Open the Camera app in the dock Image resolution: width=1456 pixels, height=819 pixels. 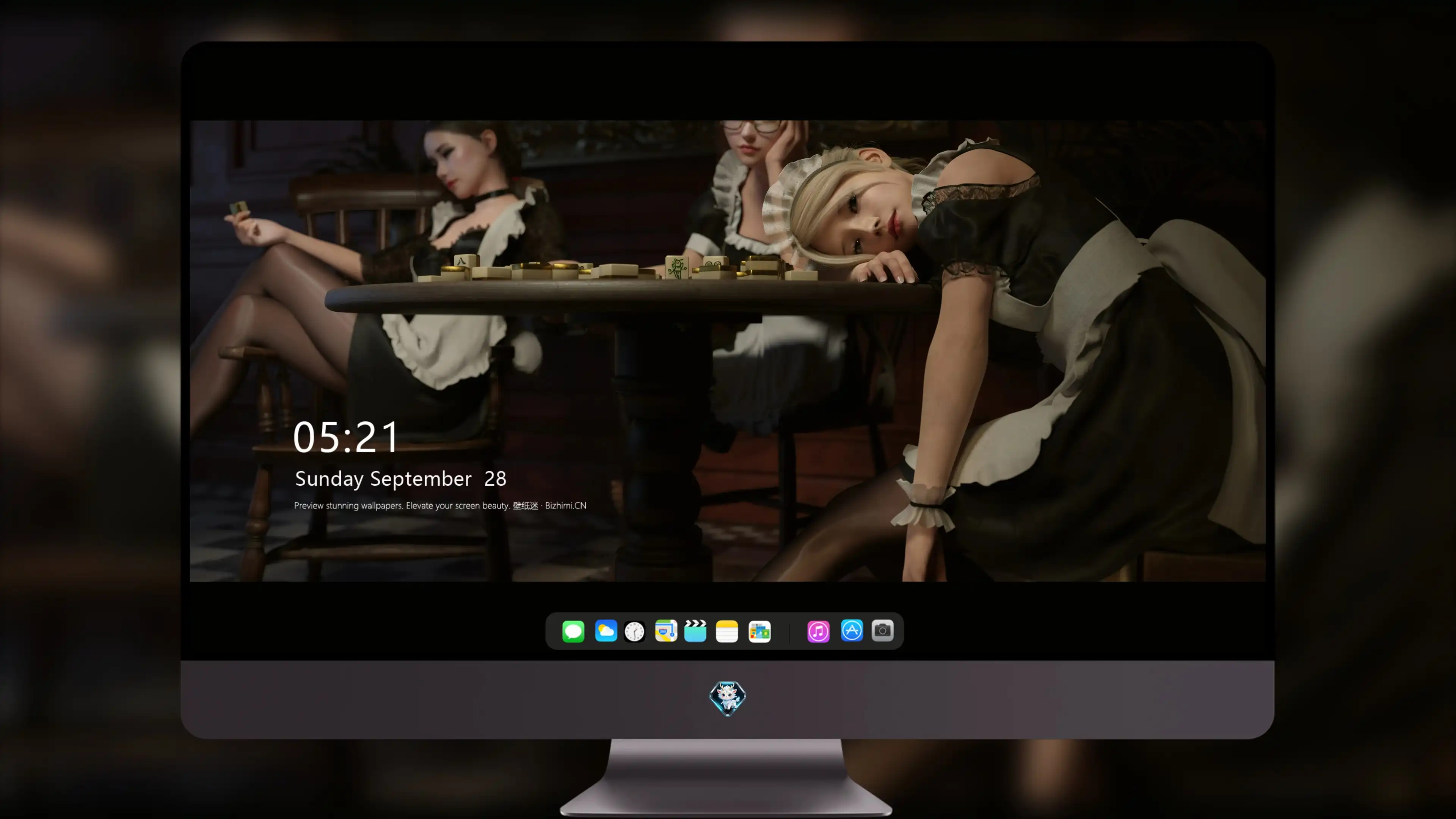tap(882, 630)
